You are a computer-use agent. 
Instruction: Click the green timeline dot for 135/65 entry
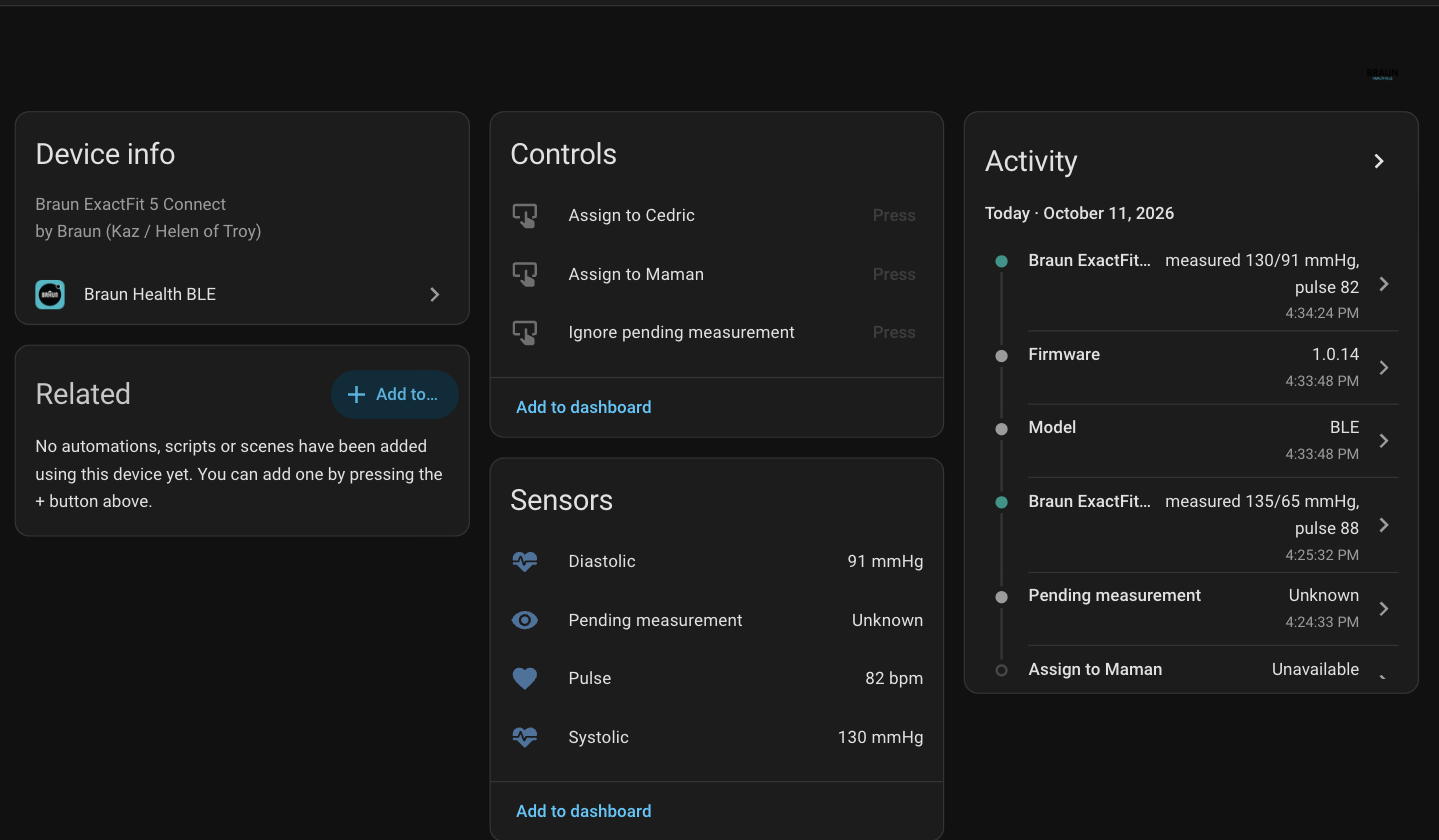tap(1001, 502)
